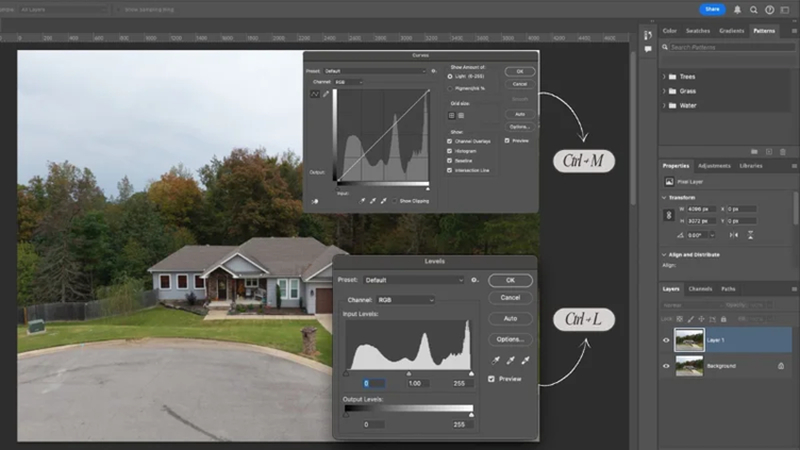The width and height of the screenshot is (800, 450).
Task: Toggle the lock all padlock icon in Layers
Action: tap(723, 319)
